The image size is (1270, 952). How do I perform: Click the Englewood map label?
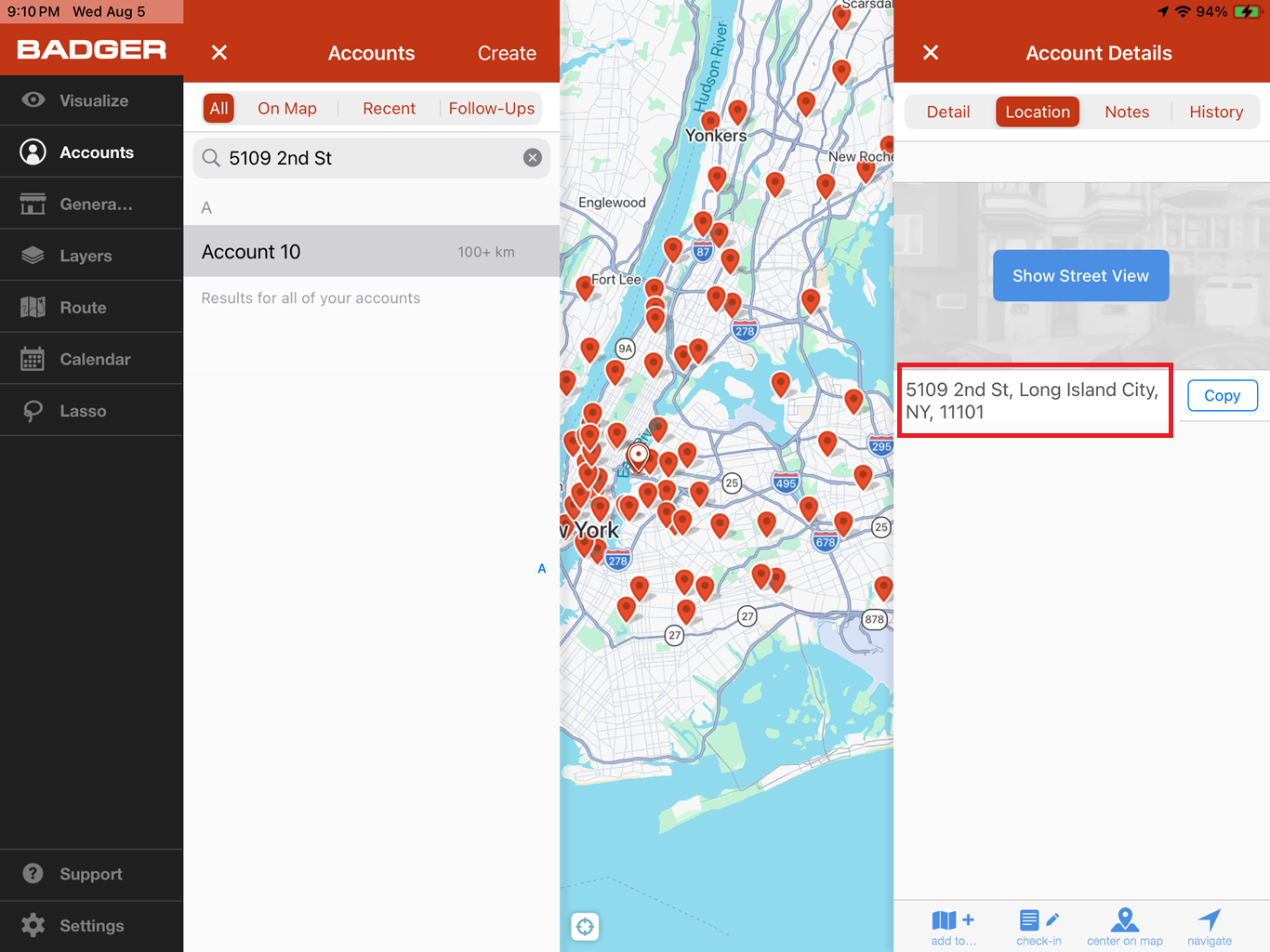[612, 203]
